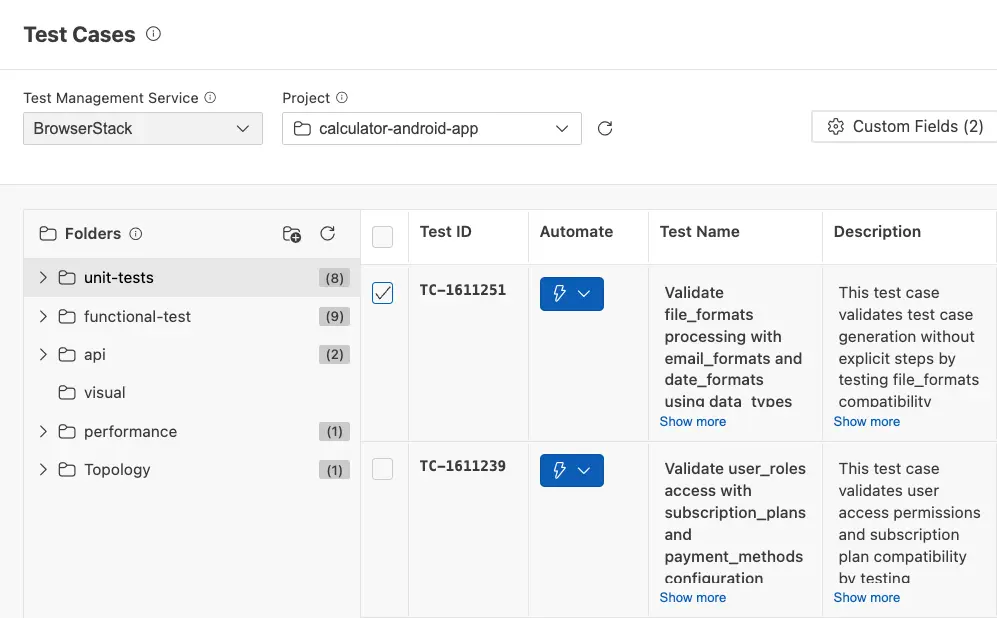Click Show more on TC-1611239 test name
Screen dimensions: 997x618
tap(692, 597)
